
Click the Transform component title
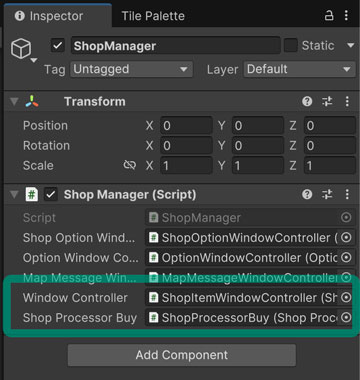[x=95, y=101]
